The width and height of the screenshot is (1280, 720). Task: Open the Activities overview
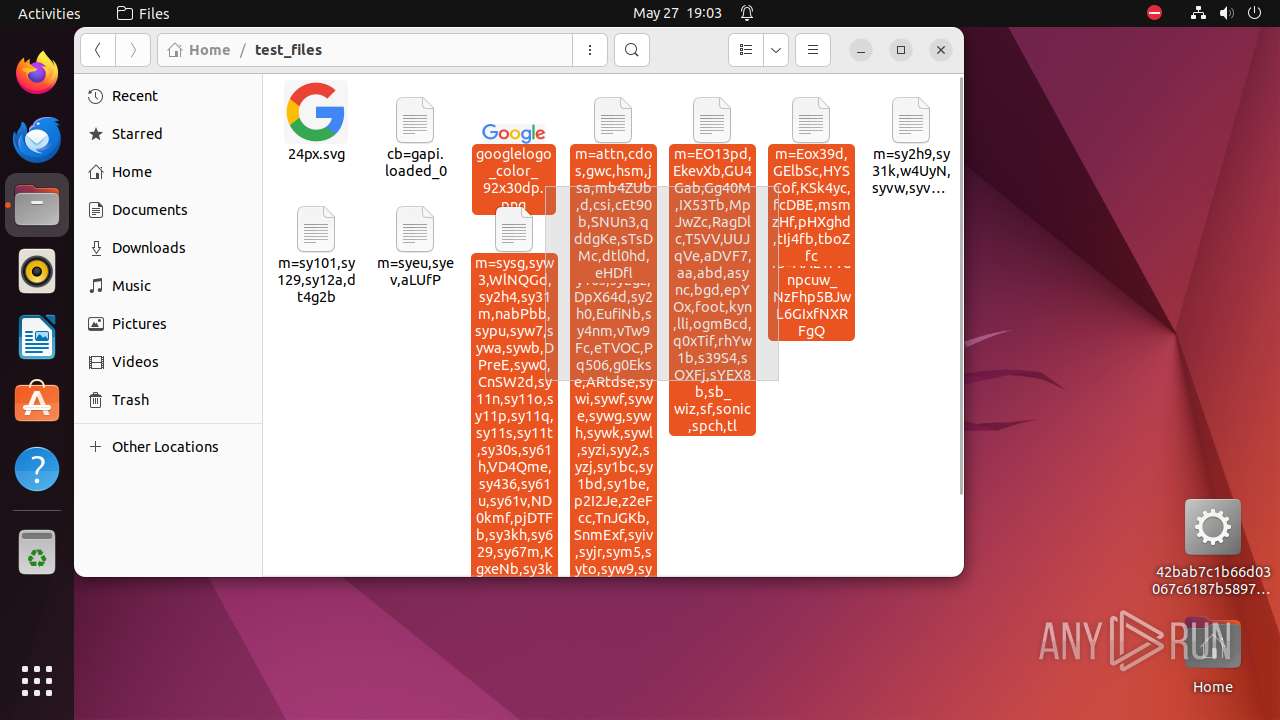click(49, 13)
